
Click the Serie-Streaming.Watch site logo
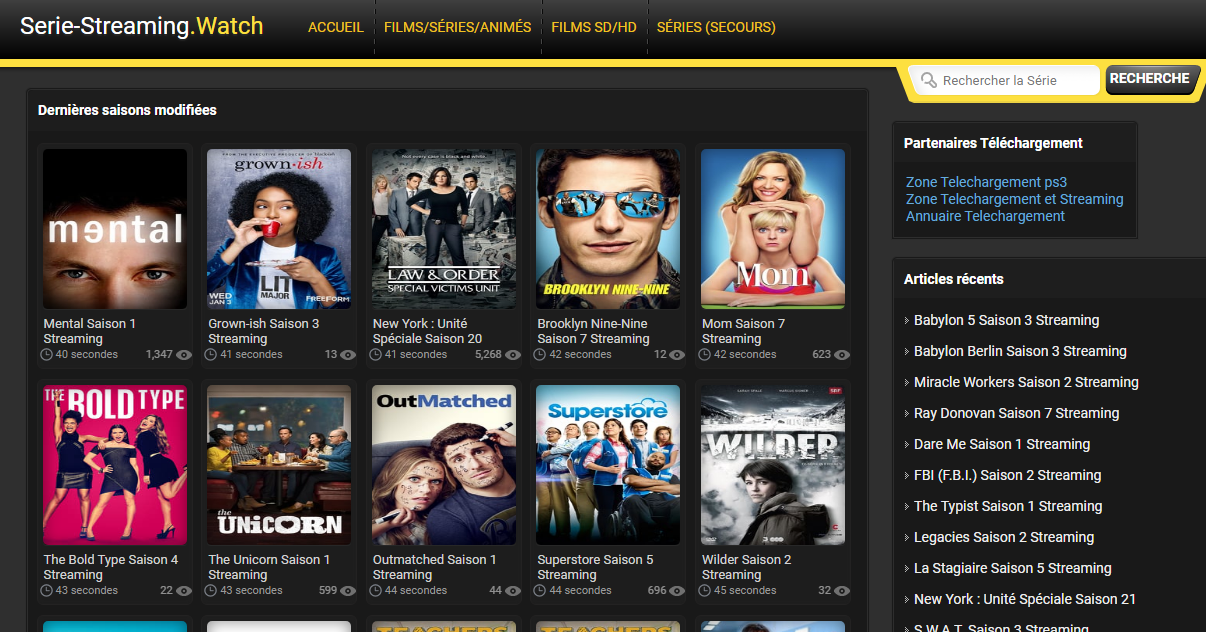coord(142,26)
